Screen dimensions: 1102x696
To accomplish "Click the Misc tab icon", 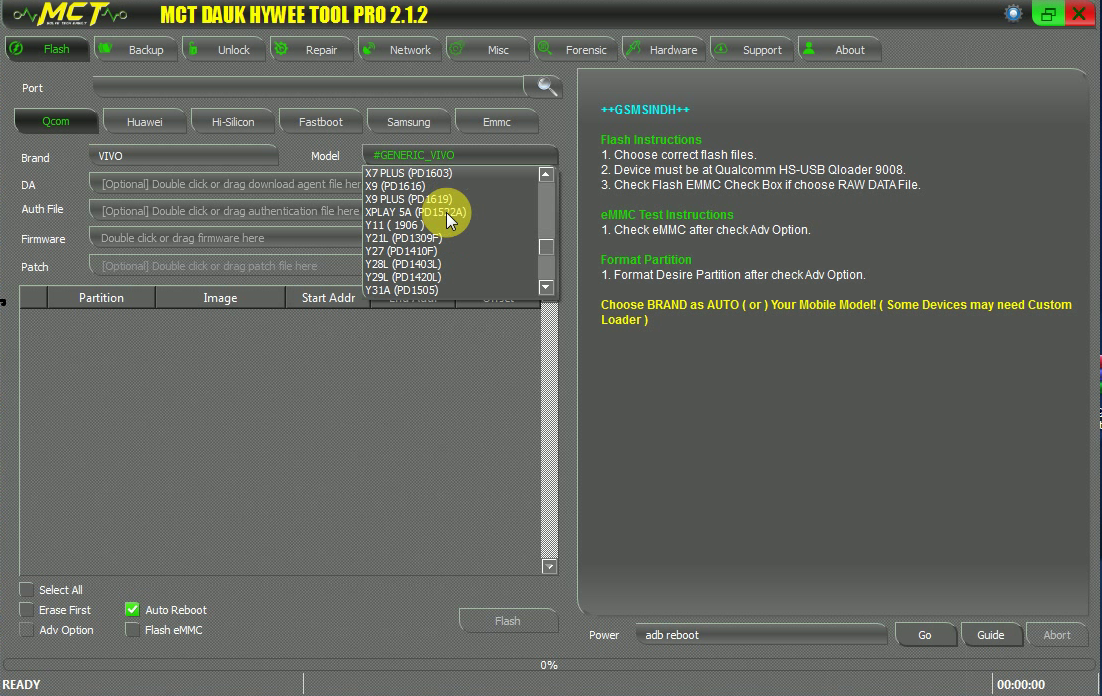I will (x=457, y=49).
